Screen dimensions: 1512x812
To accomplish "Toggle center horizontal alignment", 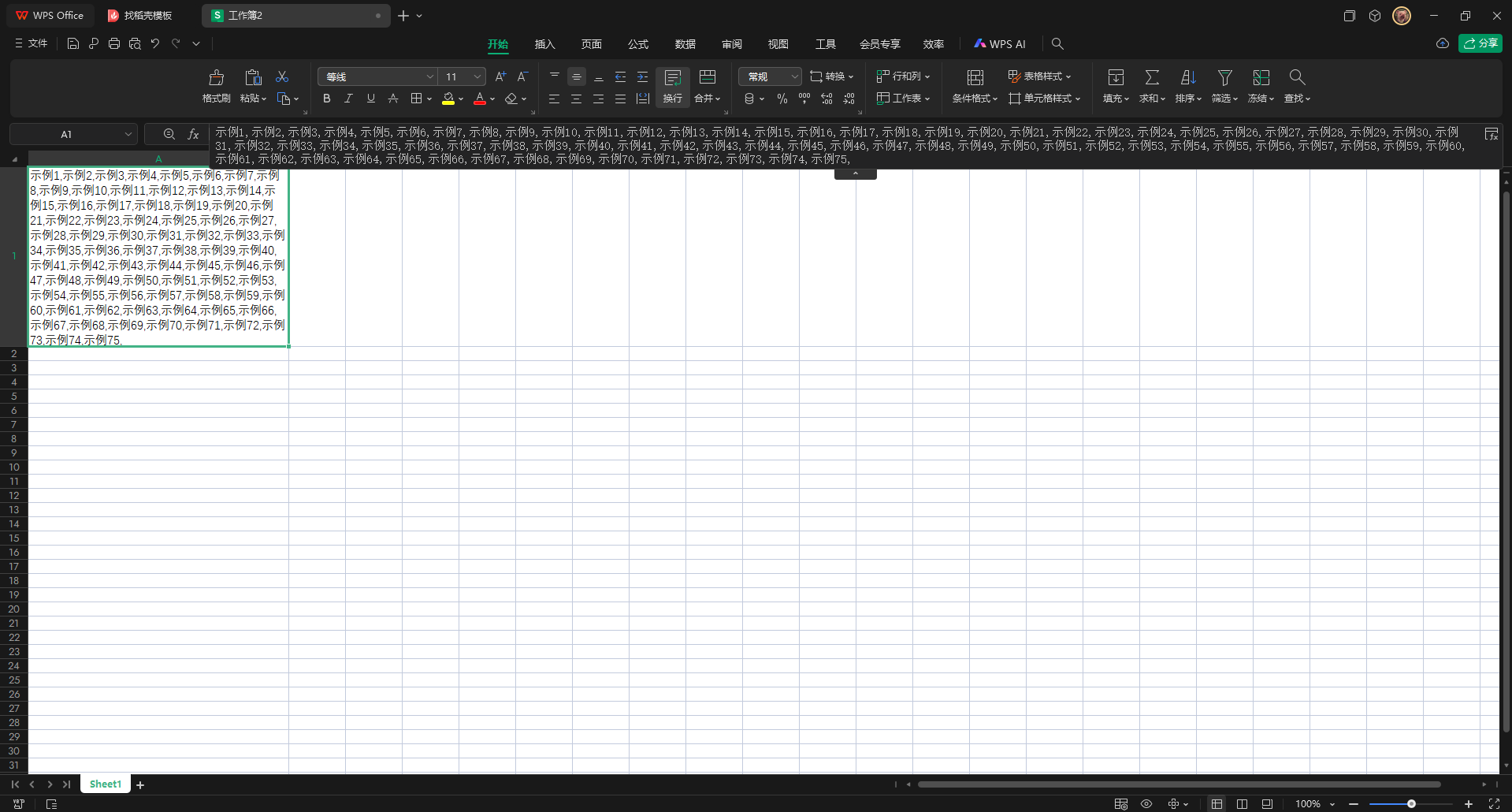I will tap(577, 99).
